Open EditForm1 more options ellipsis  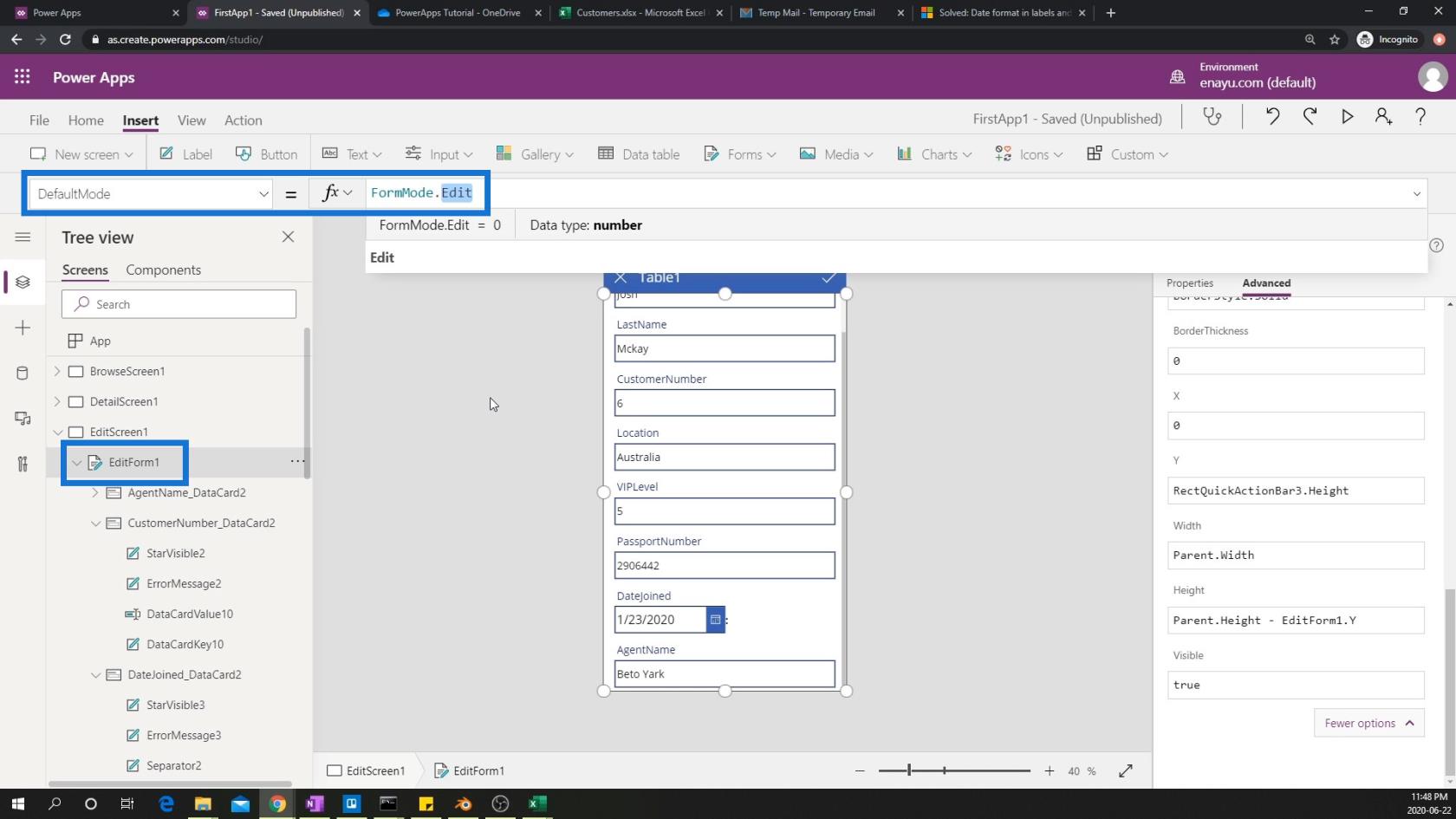click(297, 462)
